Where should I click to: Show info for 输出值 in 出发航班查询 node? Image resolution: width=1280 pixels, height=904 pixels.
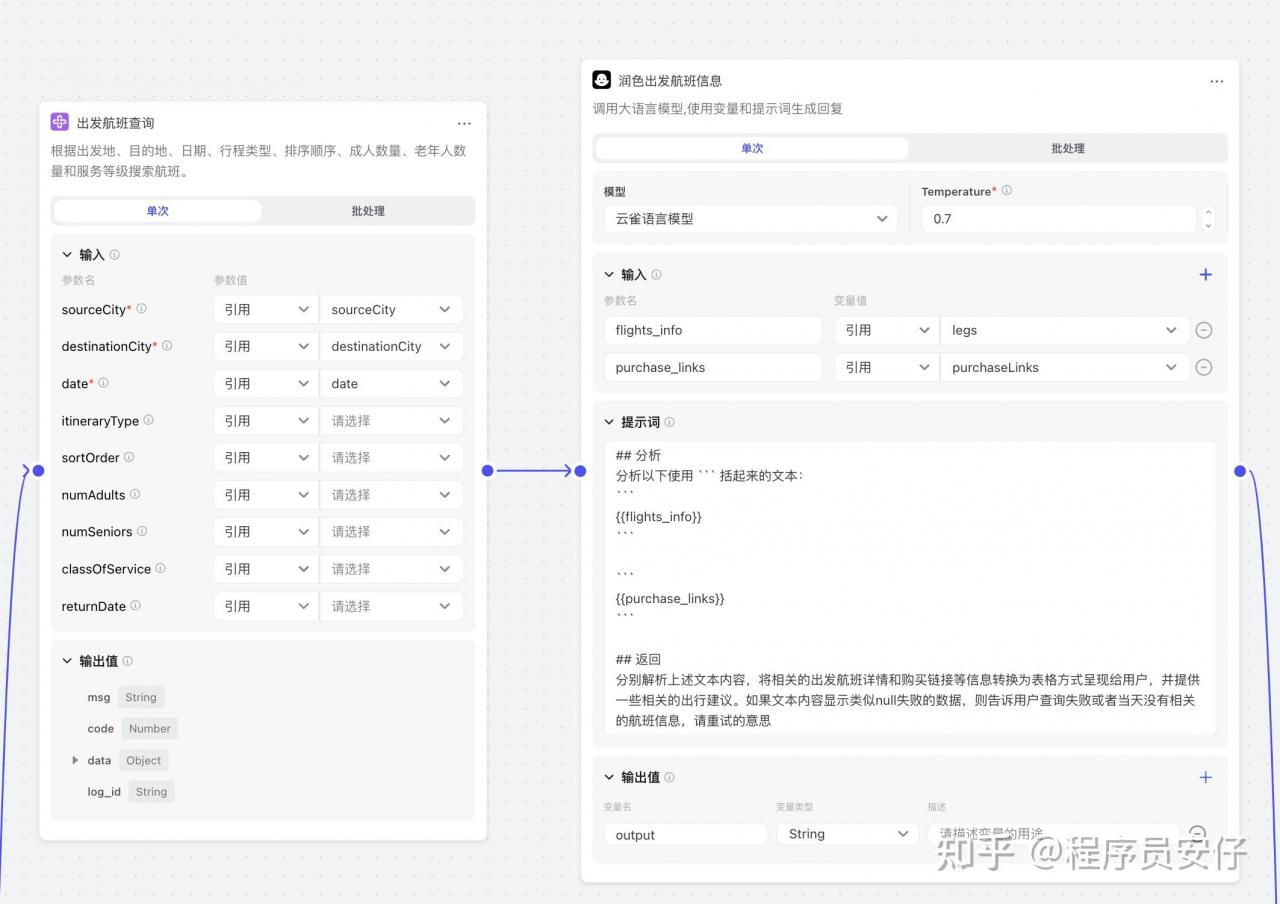click(x=127, y=661)
